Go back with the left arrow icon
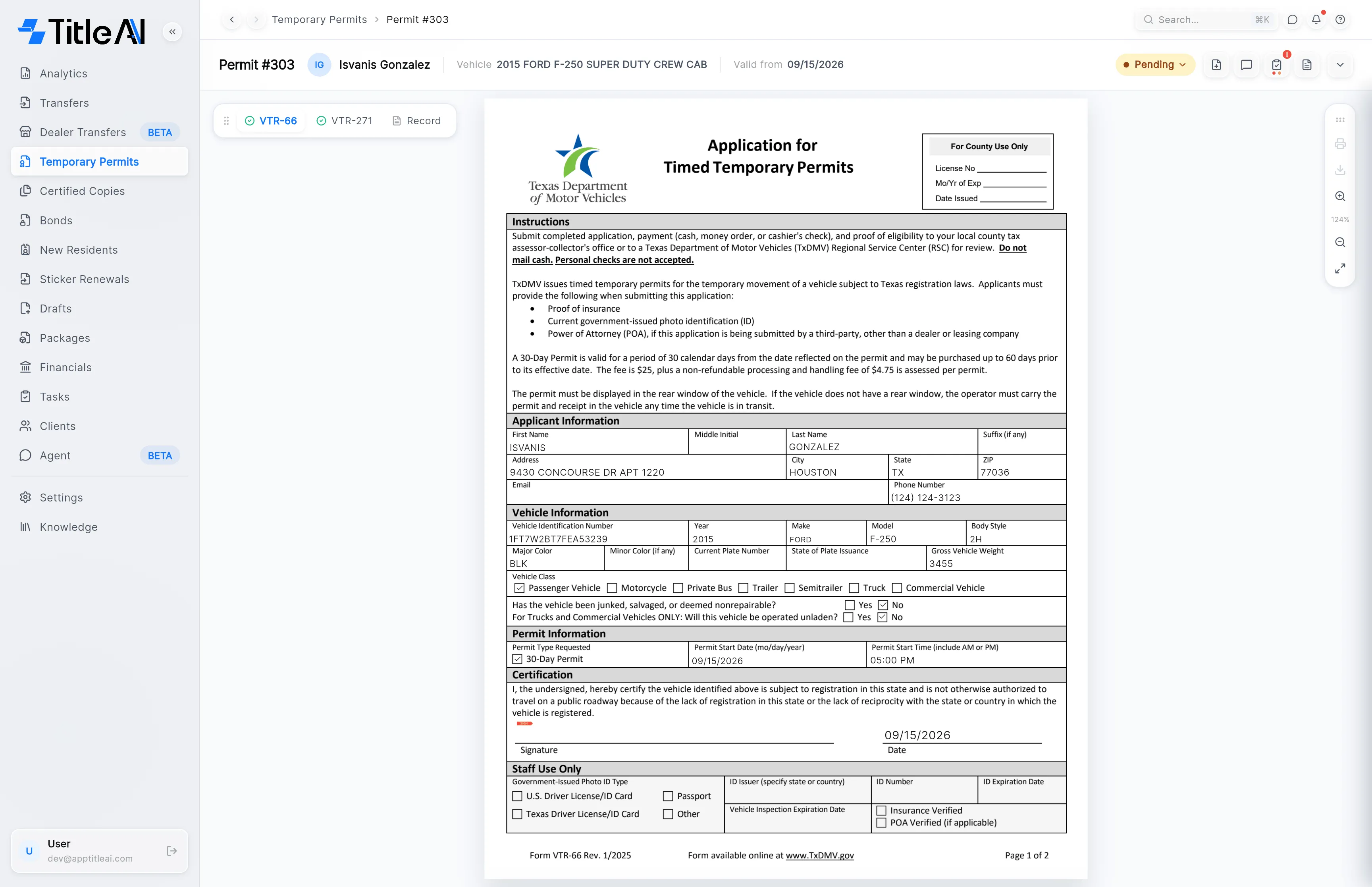 232,19
